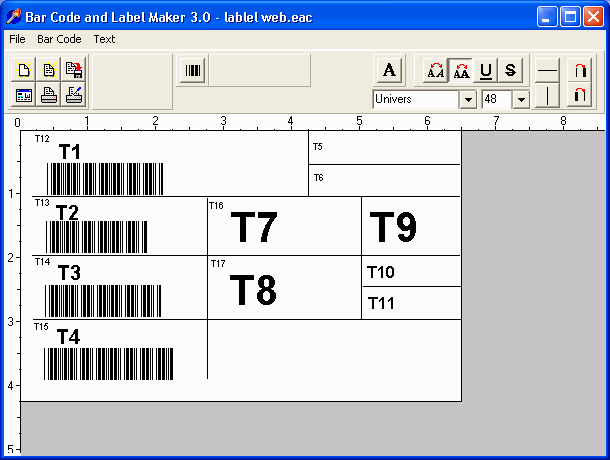Maximize the Bar Code and Label Maker window
The height and width of the screenshot is (460, 610).
click(570, 17)
